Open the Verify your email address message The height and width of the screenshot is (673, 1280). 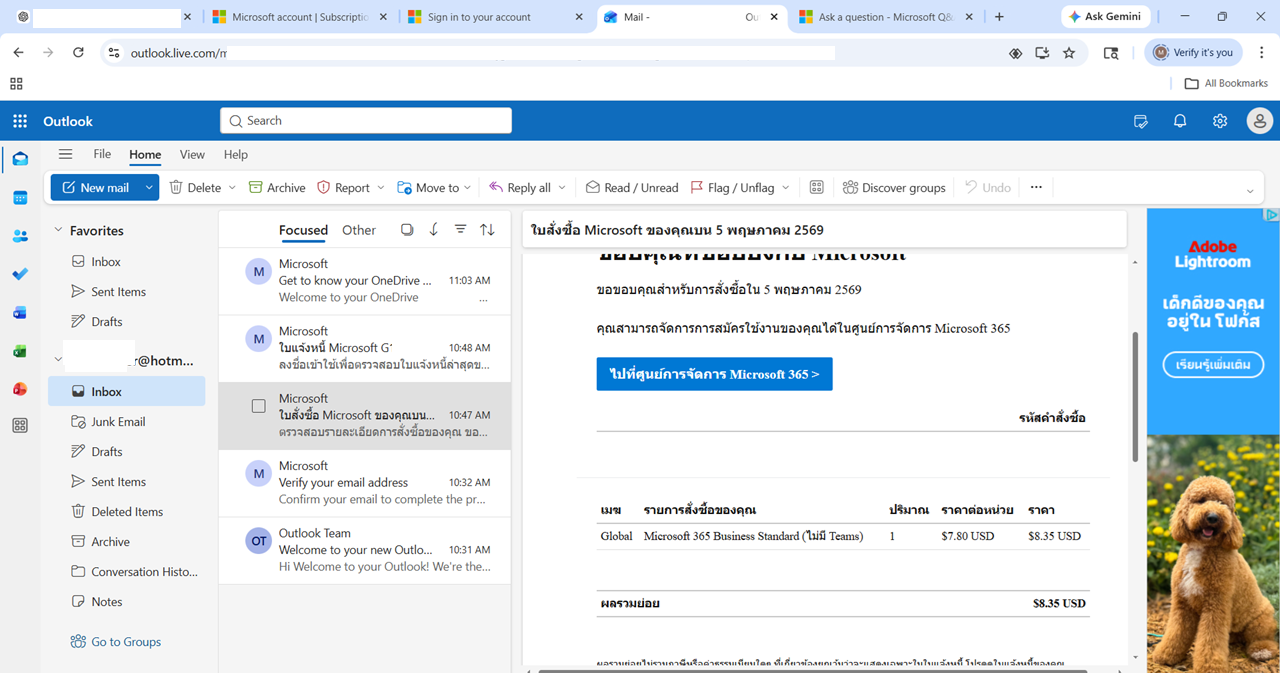click(365, 483)
